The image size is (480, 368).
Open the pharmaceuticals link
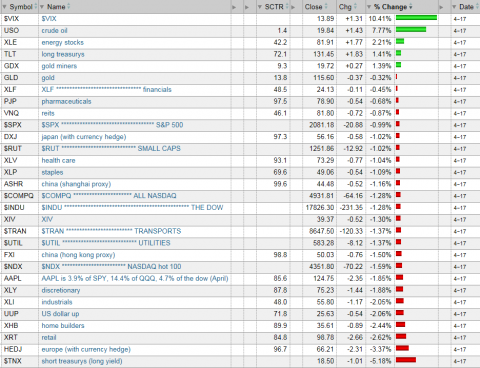pyautogui.click(x=66, y=101)
